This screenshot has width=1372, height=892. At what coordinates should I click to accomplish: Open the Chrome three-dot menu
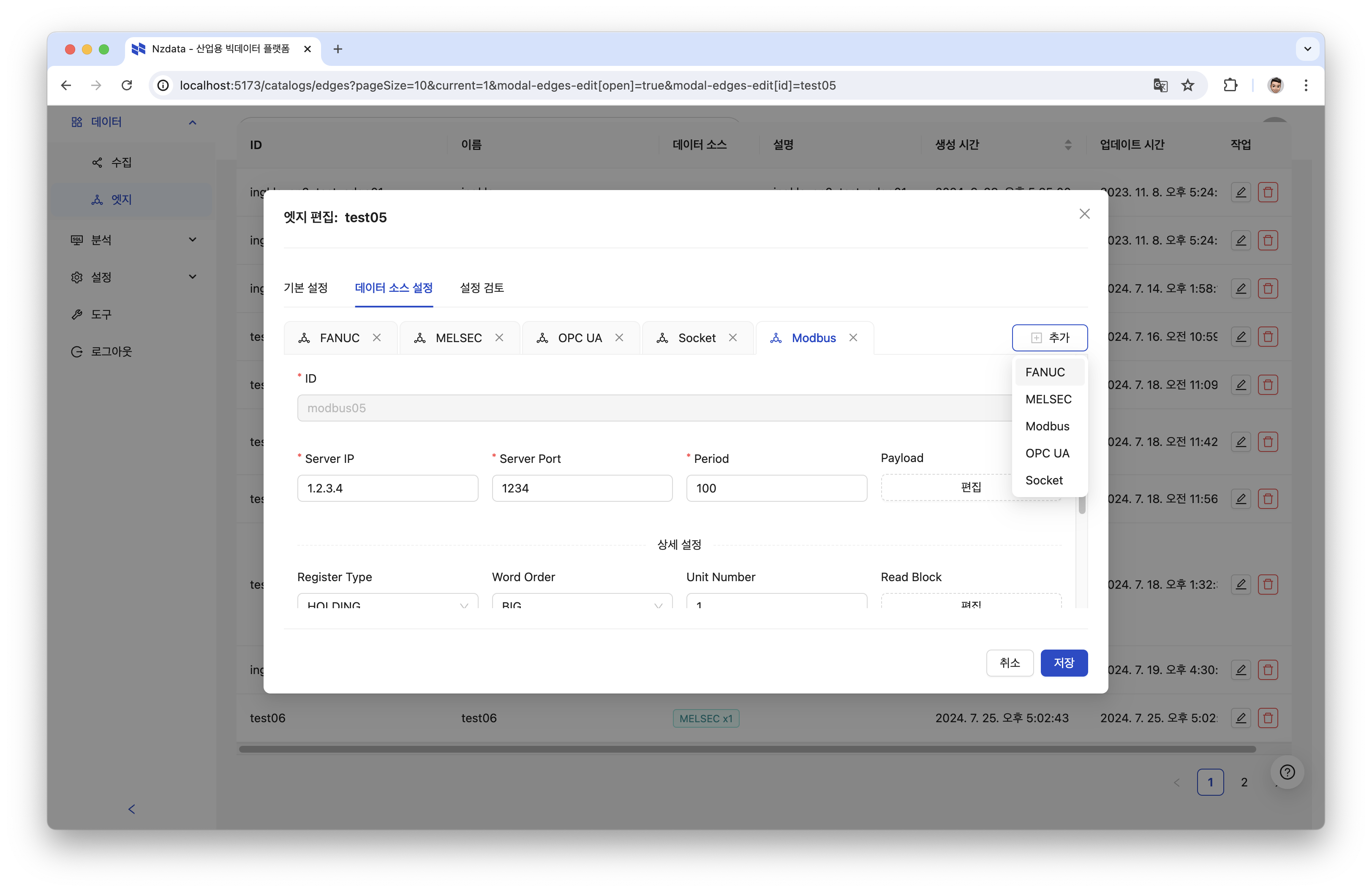click(x=1306, y=85)
